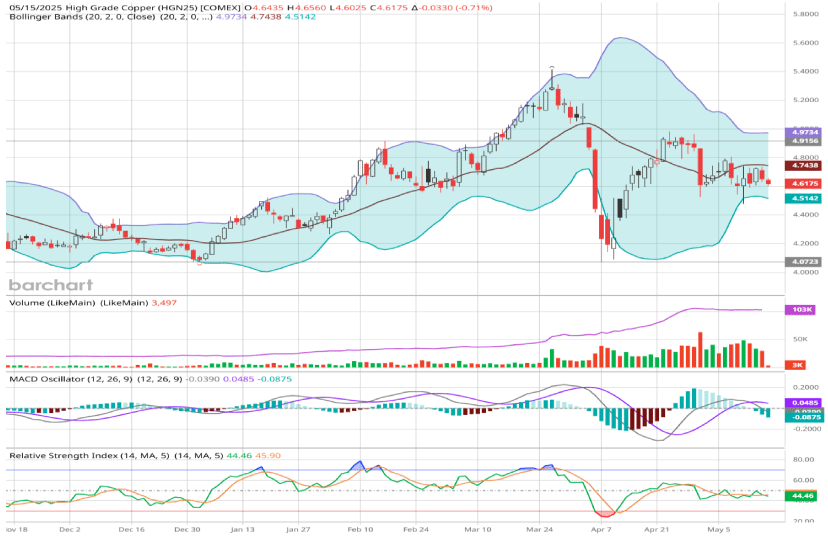Click the 103K volume value tag
Viewport: 828px width, 538px height.
(802, 311)
